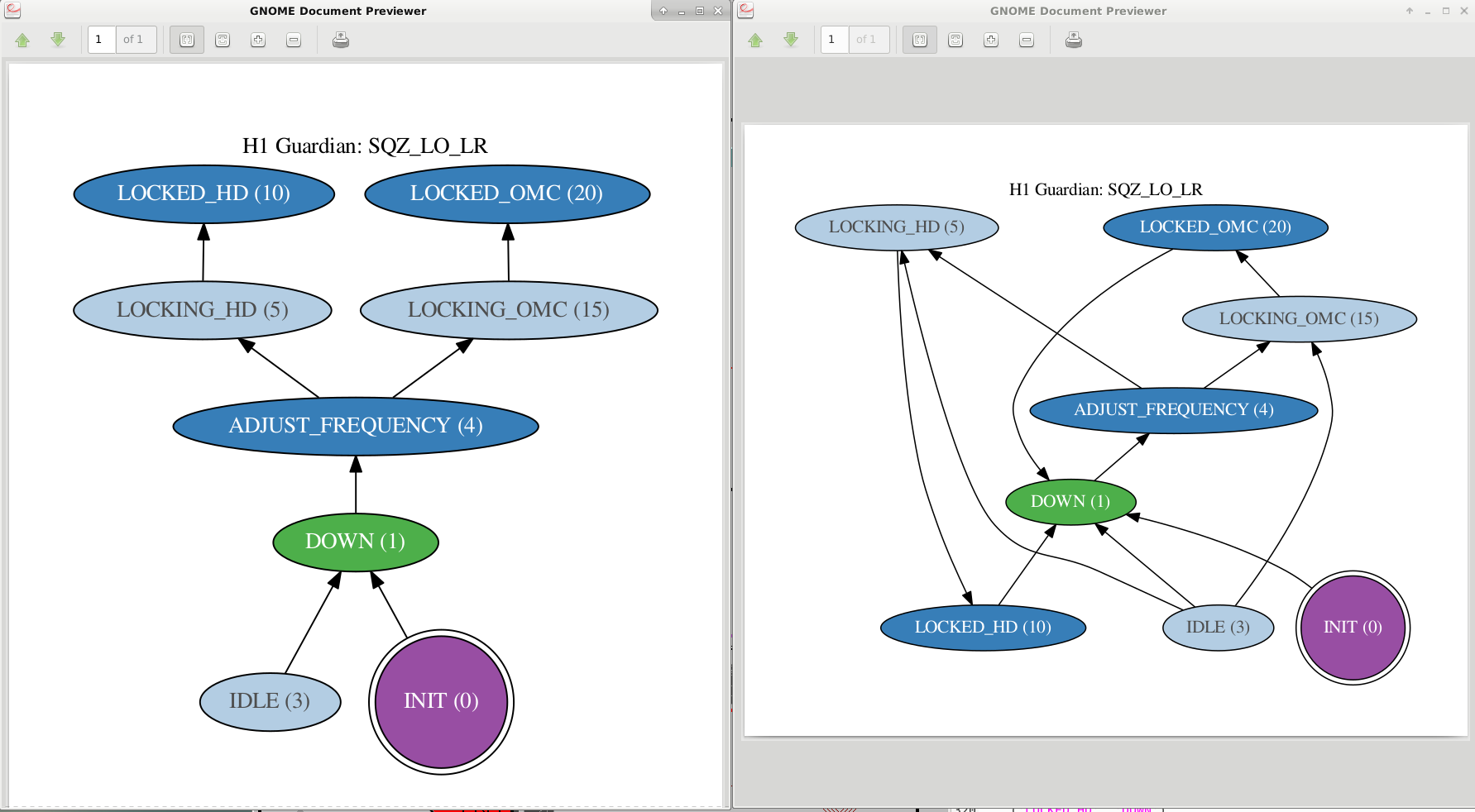
Task: Click the IDLE (3) node in left diagram
Action: point(271,701)
